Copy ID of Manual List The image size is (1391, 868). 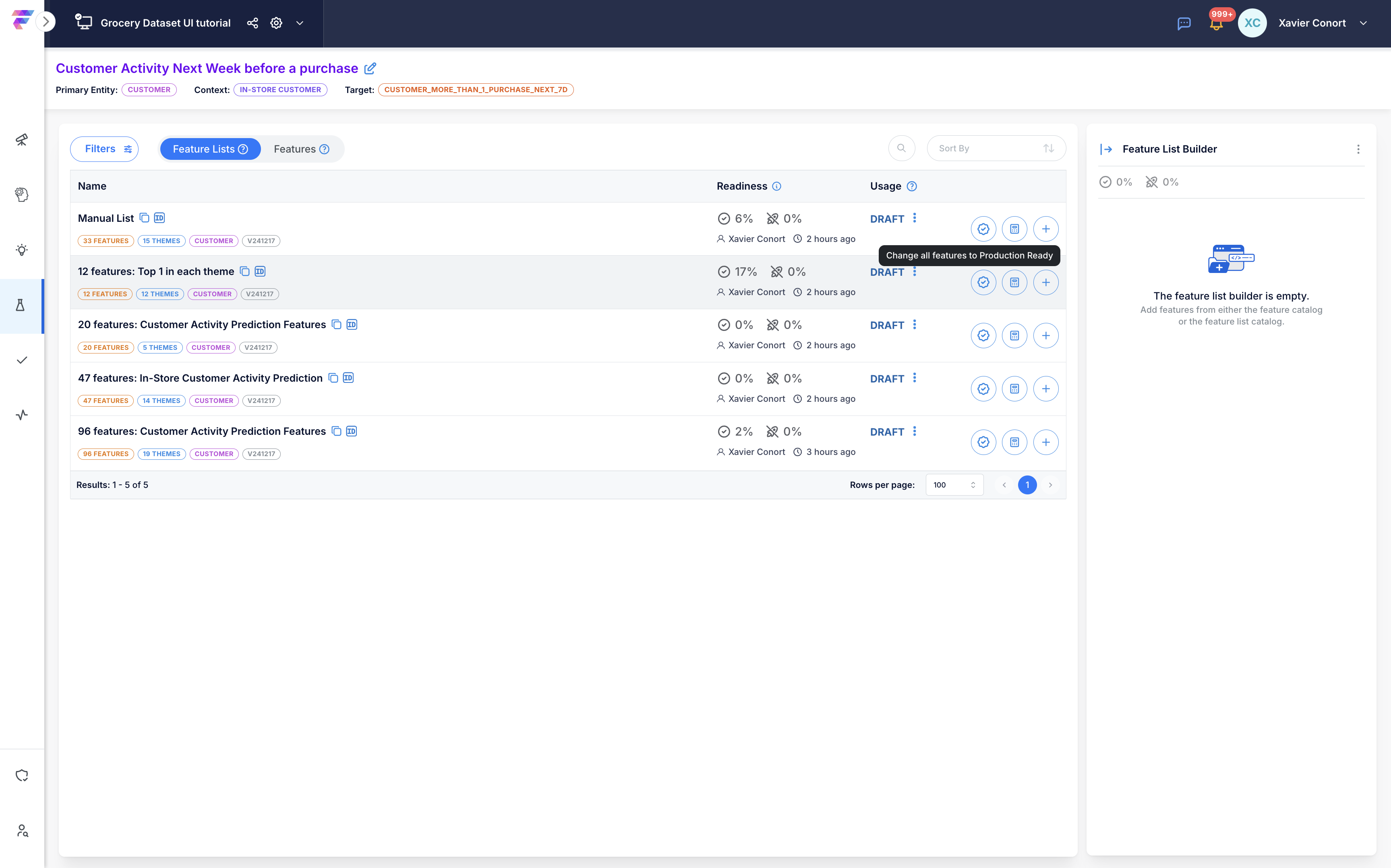coord(159,218)
